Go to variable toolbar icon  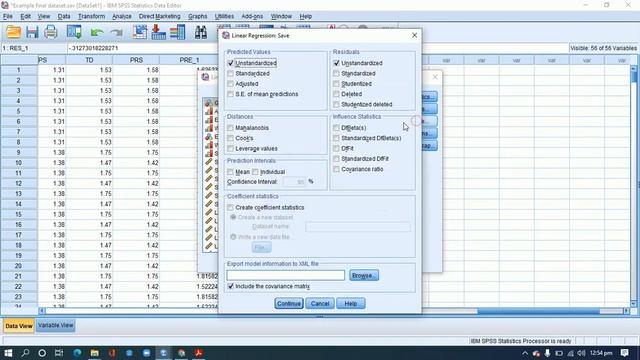[158, 32]
